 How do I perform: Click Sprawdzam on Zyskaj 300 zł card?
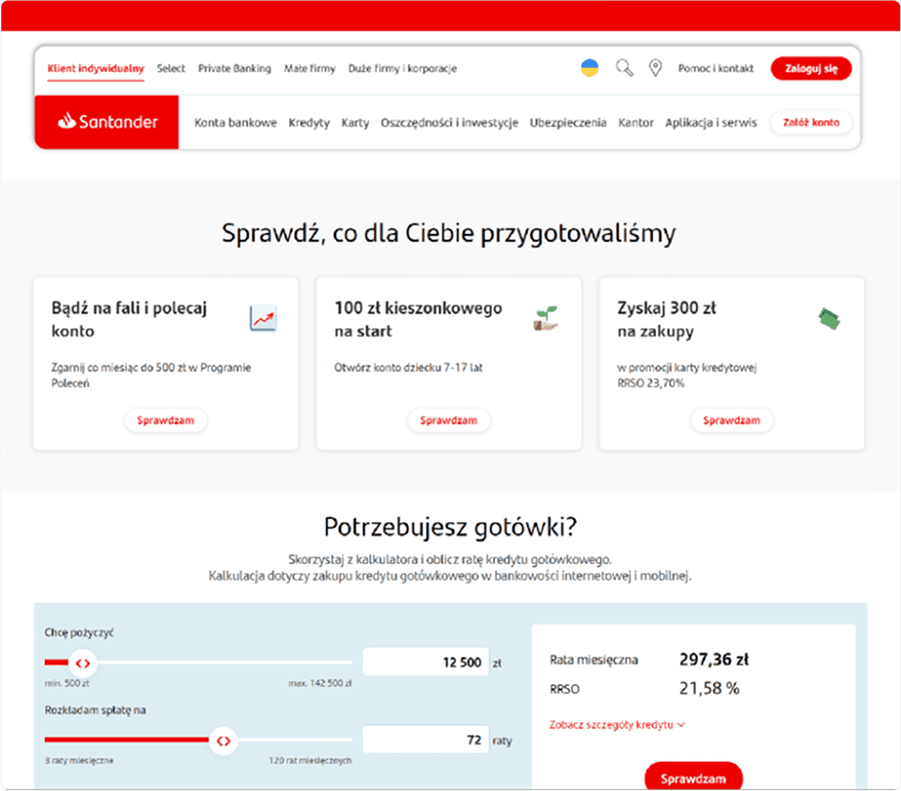(731, 420)
